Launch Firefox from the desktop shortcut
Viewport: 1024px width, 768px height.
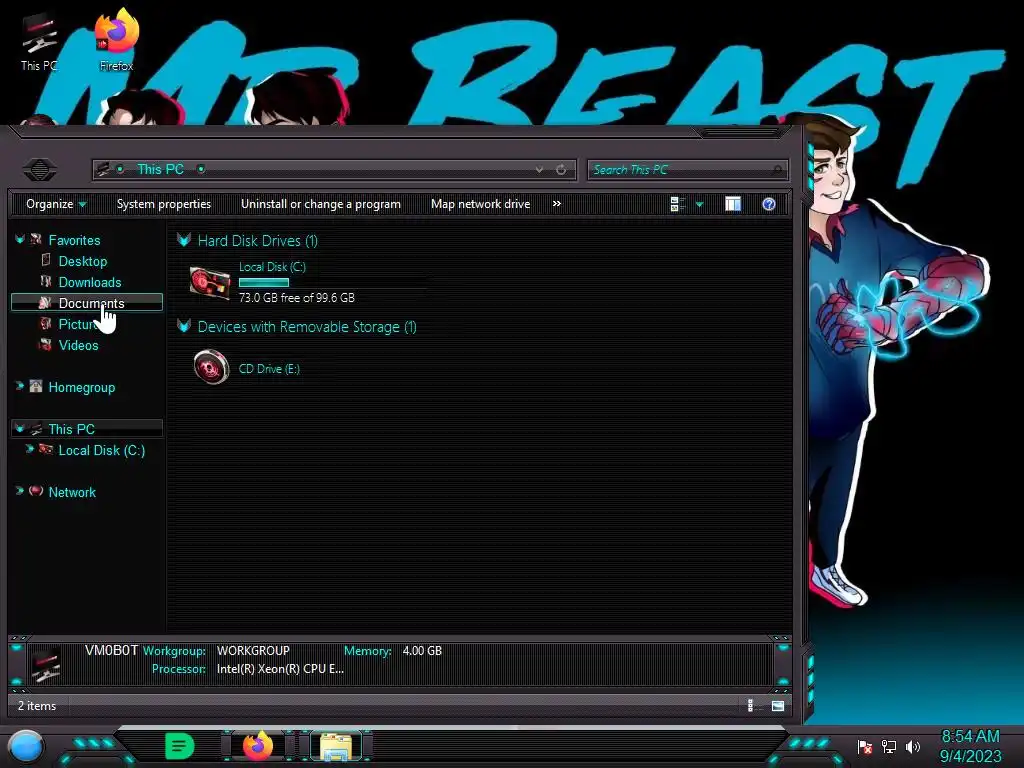[x=116, y=40]
